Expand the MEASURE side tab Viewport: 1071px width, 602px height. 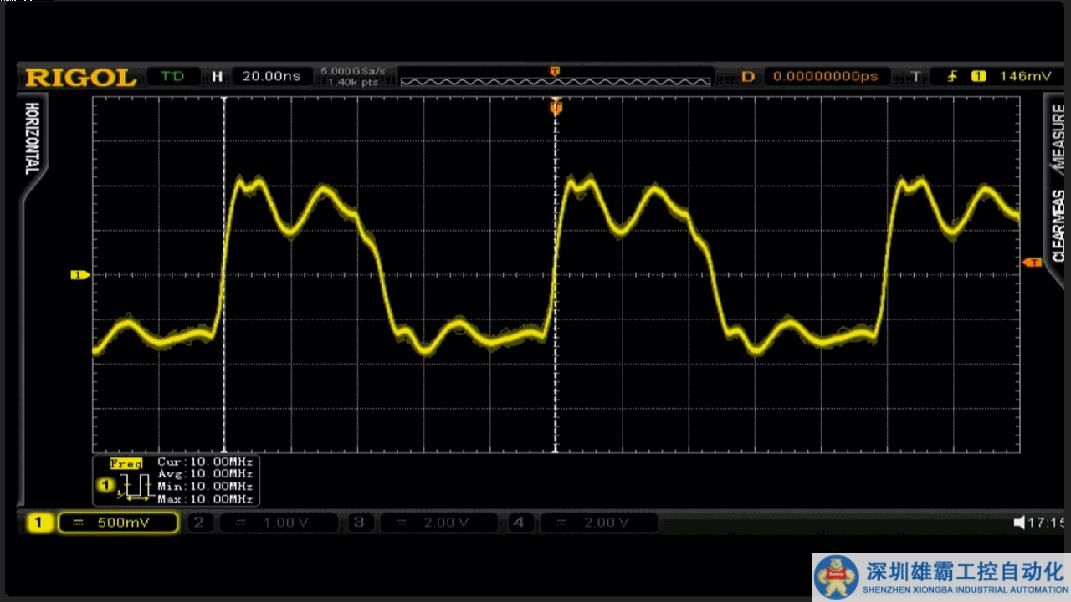coord(1056,137)
